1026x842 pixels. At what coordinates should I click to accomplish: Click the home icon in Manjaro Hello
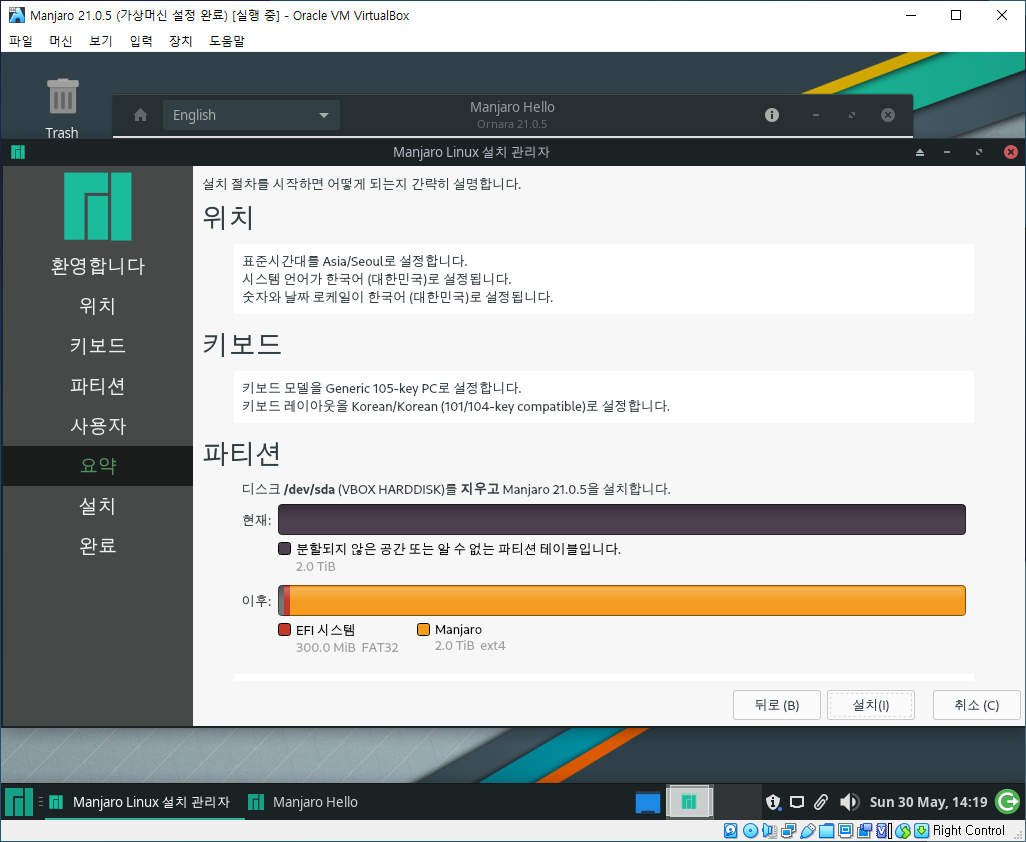point(140,115)
